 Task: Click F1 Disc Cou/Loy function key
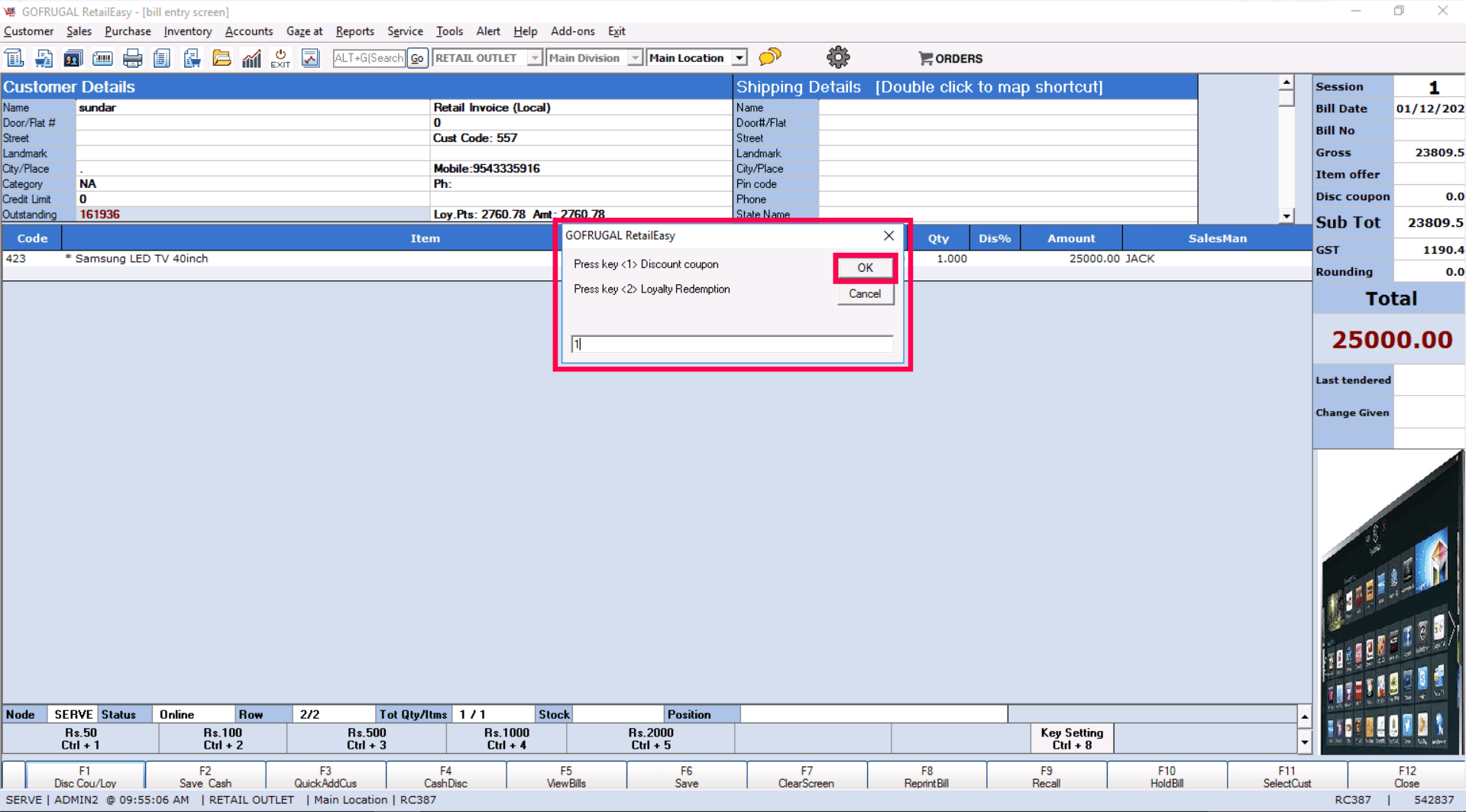[x=85, y=777]
